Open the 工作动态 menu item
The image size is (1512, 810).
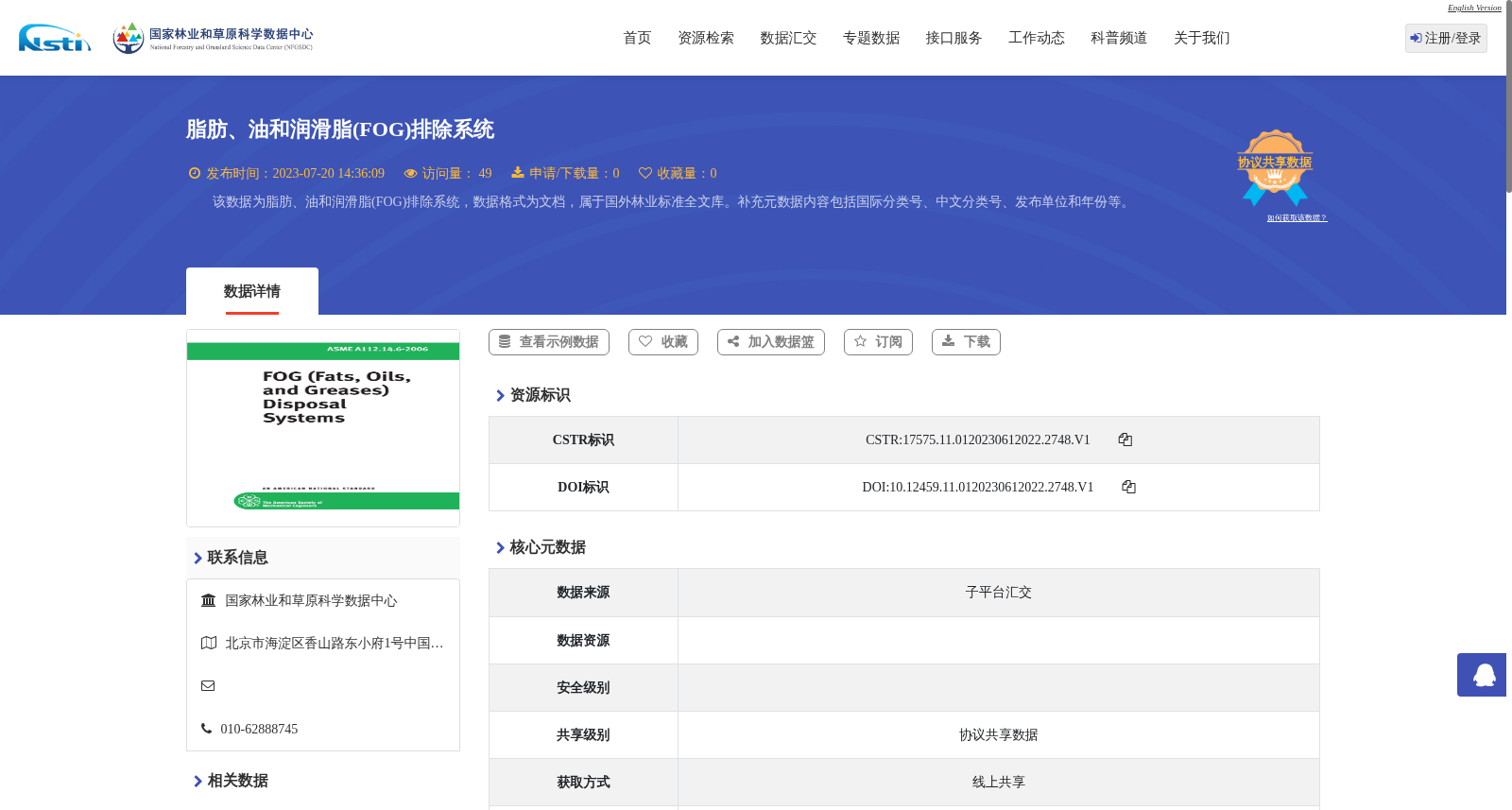coord(1037,38)
